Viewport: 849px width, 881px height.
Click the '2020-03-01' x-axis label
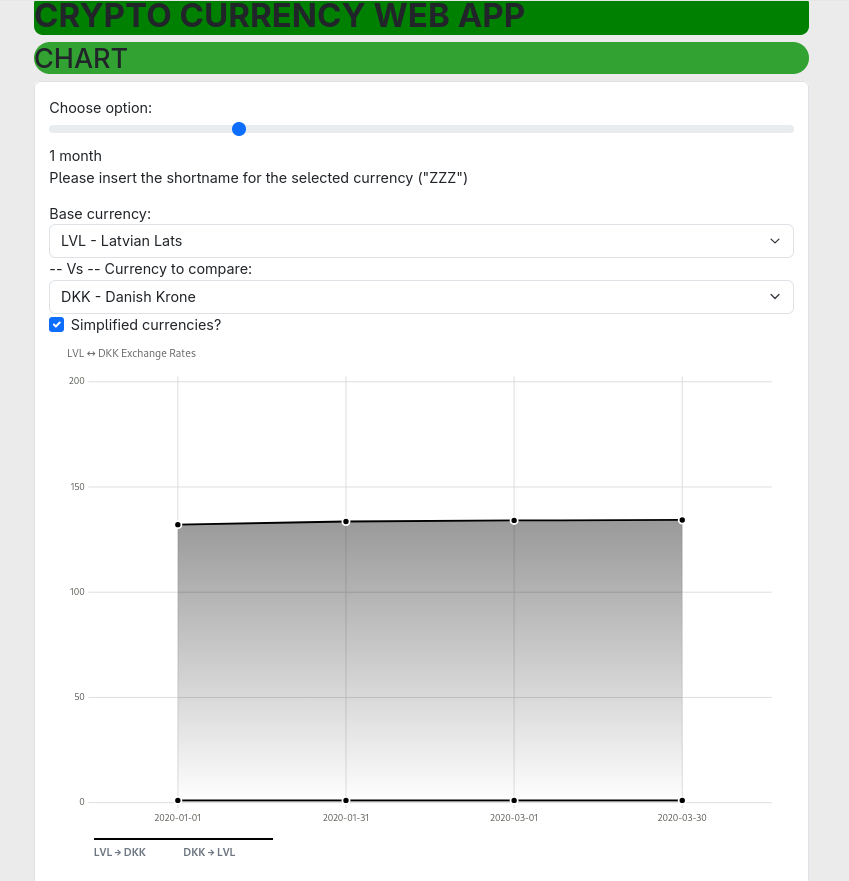(x=514, y=818)
